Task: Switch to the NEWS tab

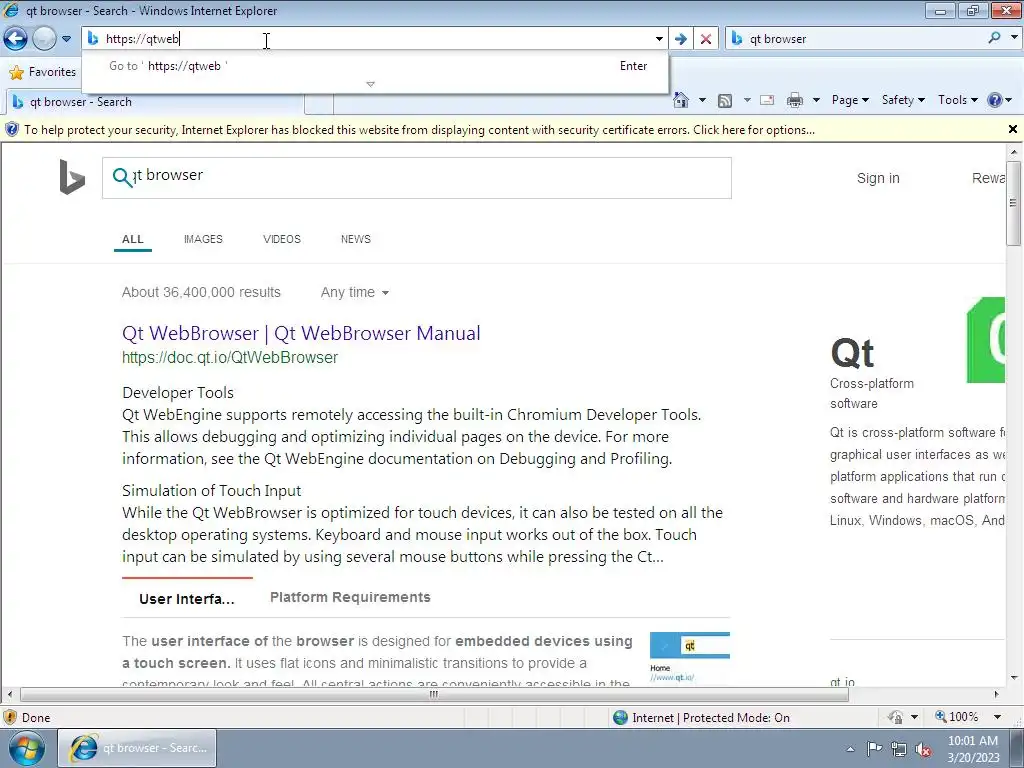Action: [x=356, y=239]
